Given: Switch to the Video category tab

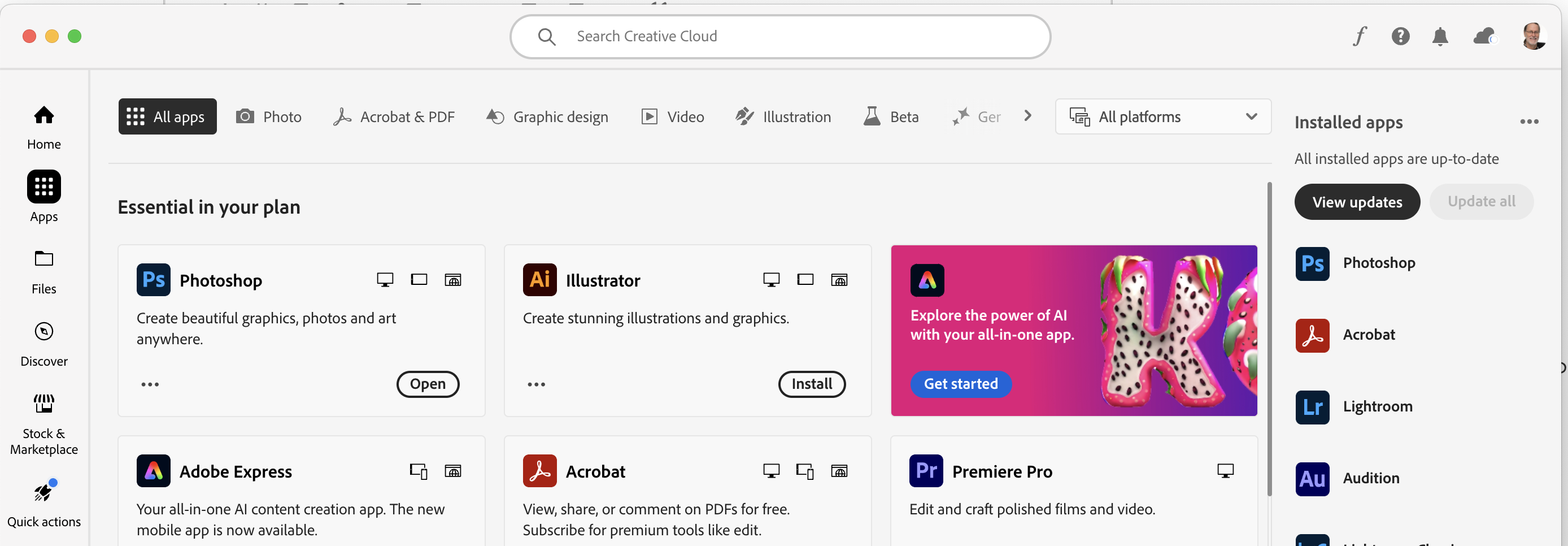Looking at the screenshot, I should [x=672, y=116].
